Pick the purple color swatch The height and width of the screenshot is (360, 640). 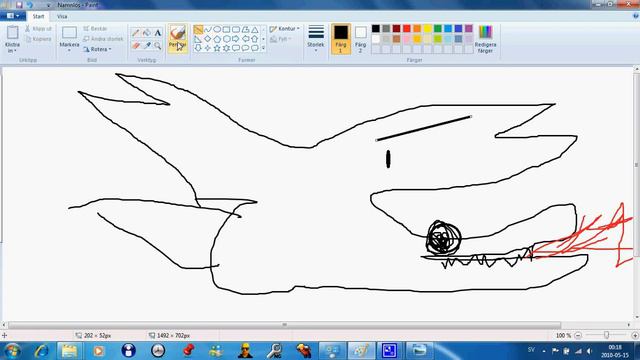point(469,29)
